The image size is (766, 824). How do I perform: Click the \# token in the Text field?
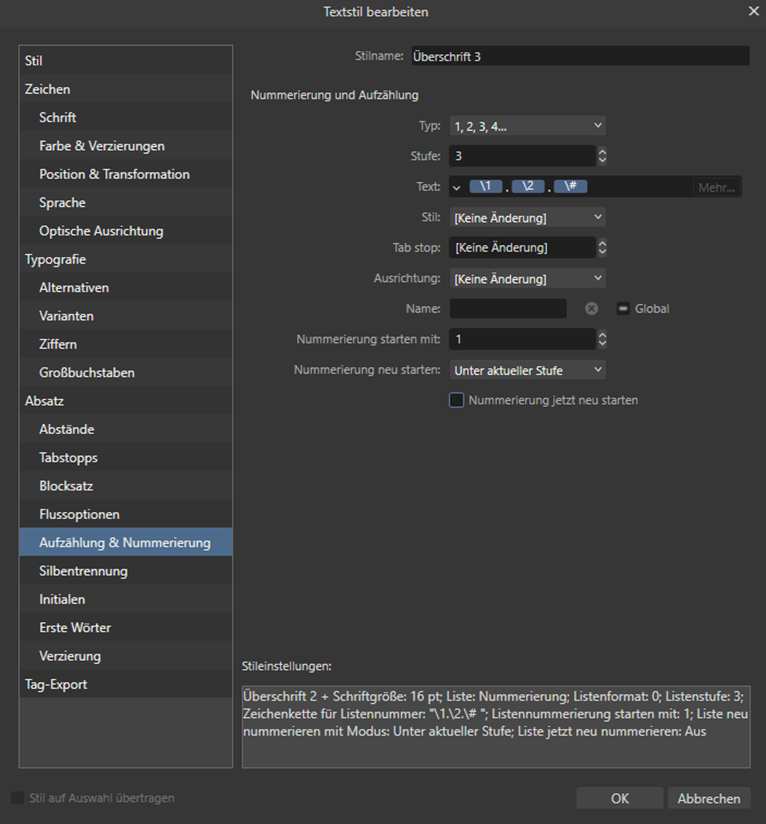click(571, 186)
